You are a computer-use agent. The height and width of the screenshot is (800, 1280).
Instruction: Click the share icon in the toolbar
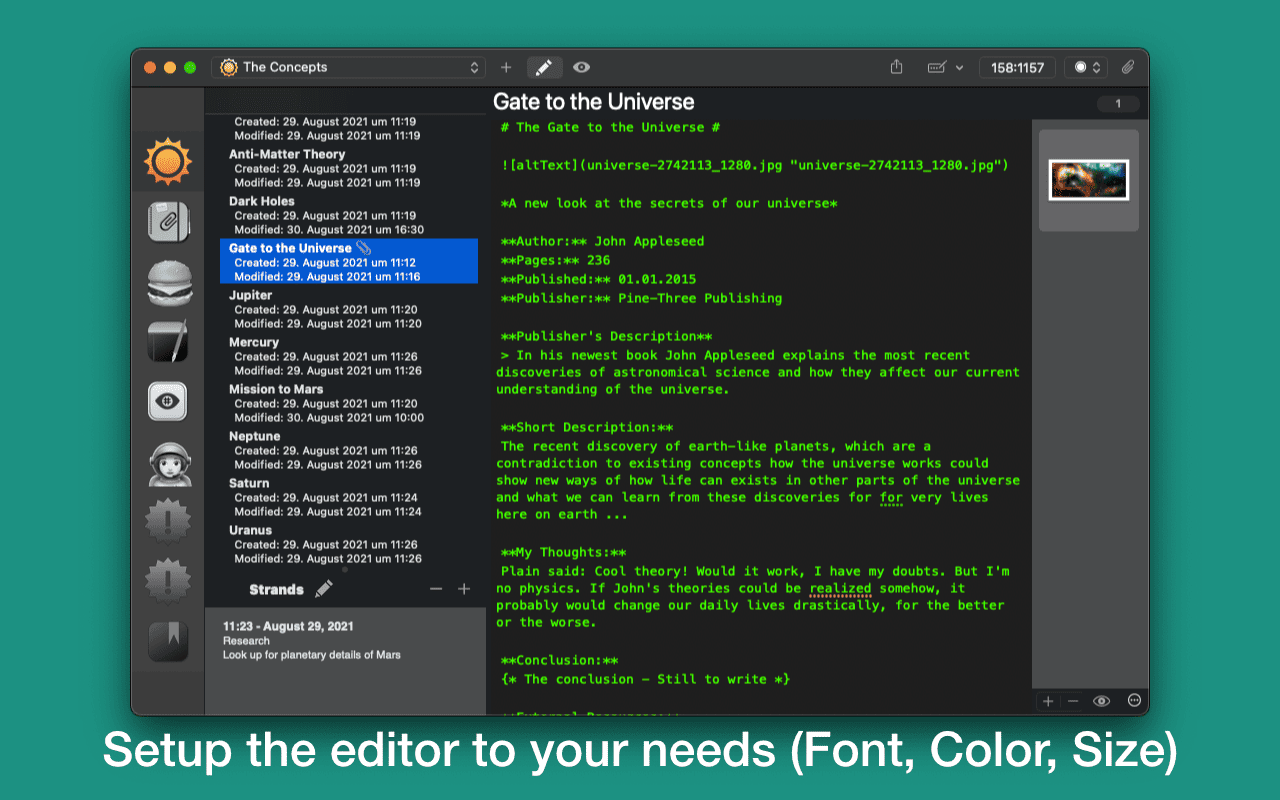[896, 67]
